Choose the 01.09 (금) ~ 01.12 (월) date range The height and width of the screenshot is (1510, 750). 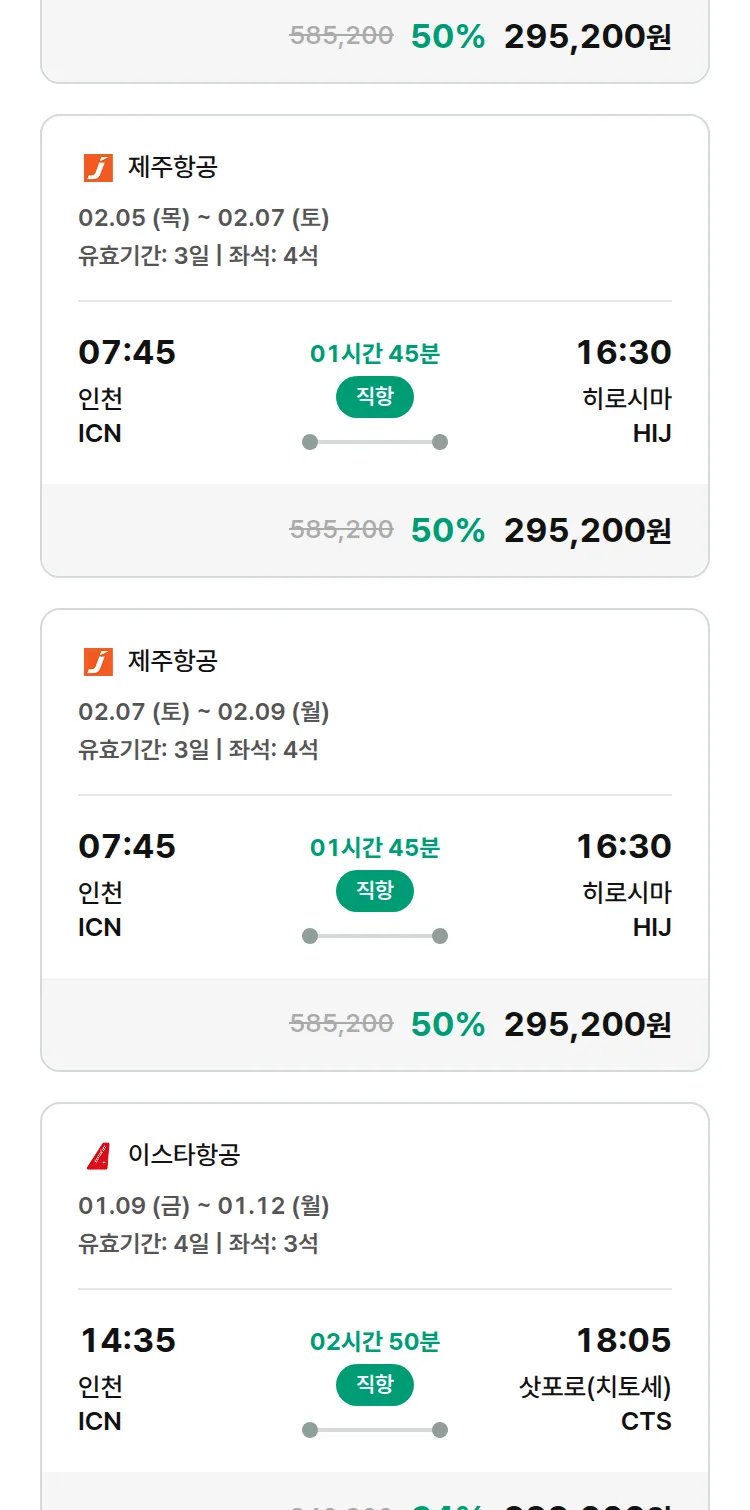coord(204,1206)
